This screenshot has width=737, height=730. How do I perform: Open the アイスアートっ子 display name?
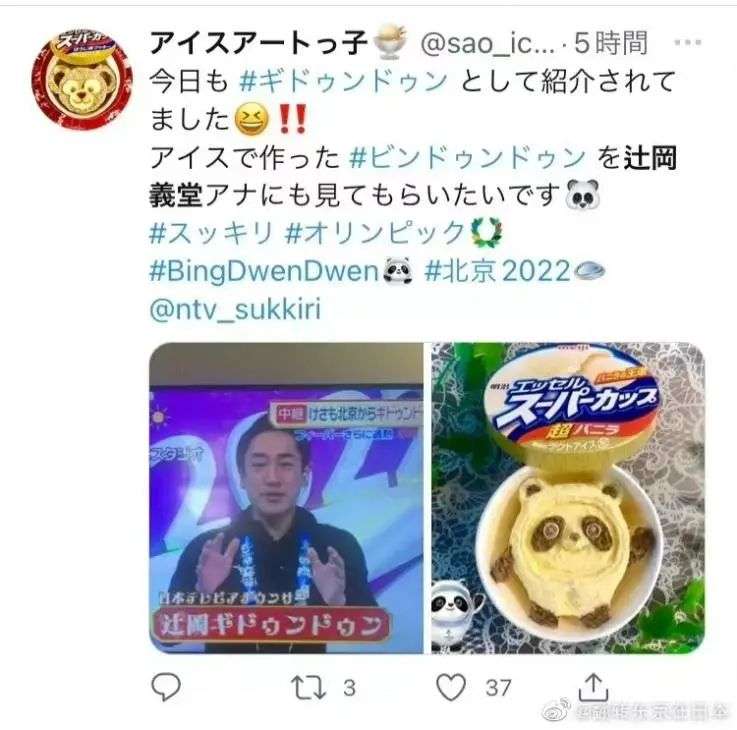[258, 43]
